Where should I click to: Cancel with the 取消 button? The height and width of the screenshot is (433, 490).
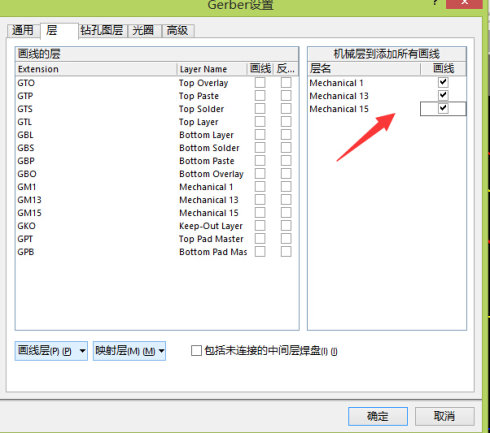444,416
